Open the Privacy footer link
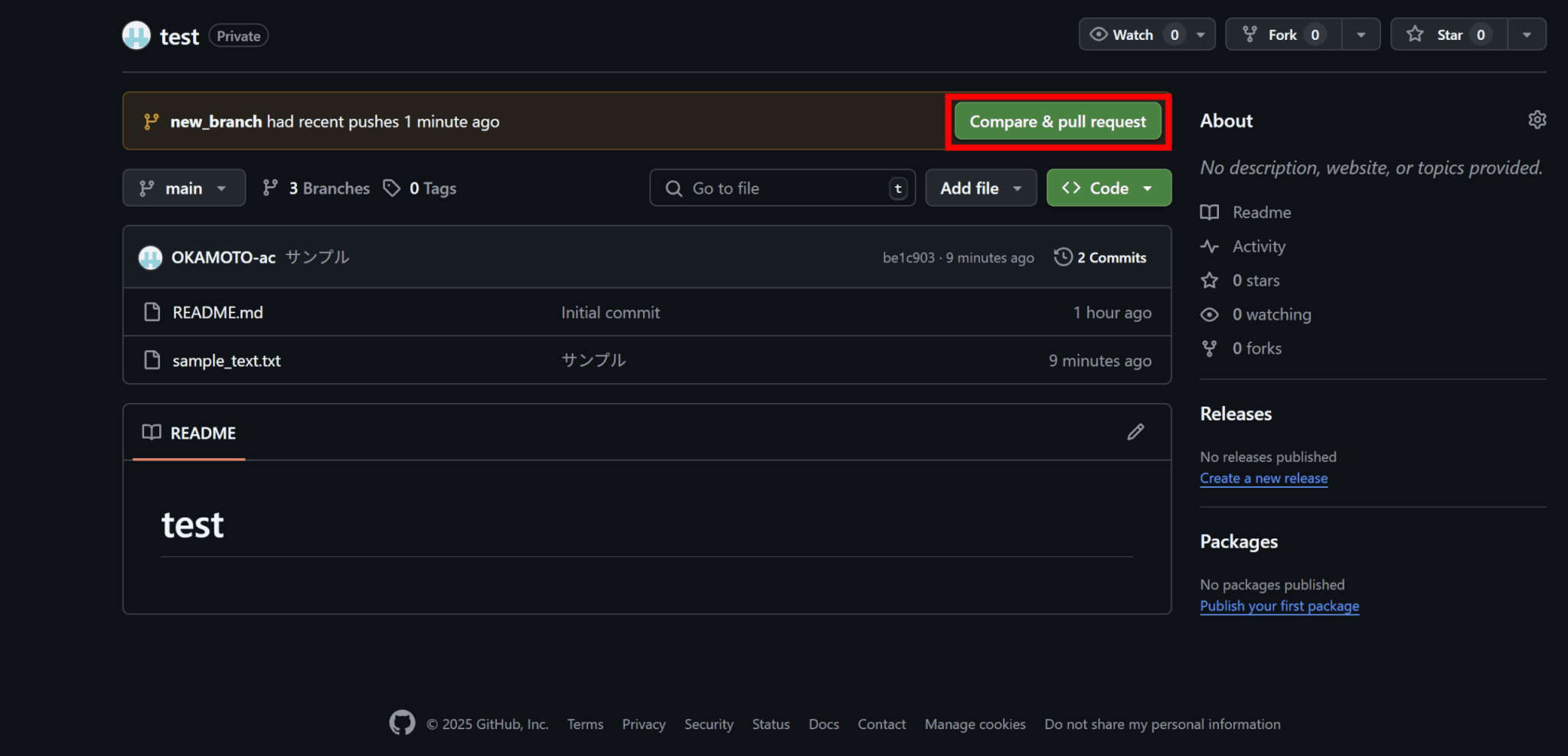This screenshot has height=756, width=1568. (x=644, y=724)
